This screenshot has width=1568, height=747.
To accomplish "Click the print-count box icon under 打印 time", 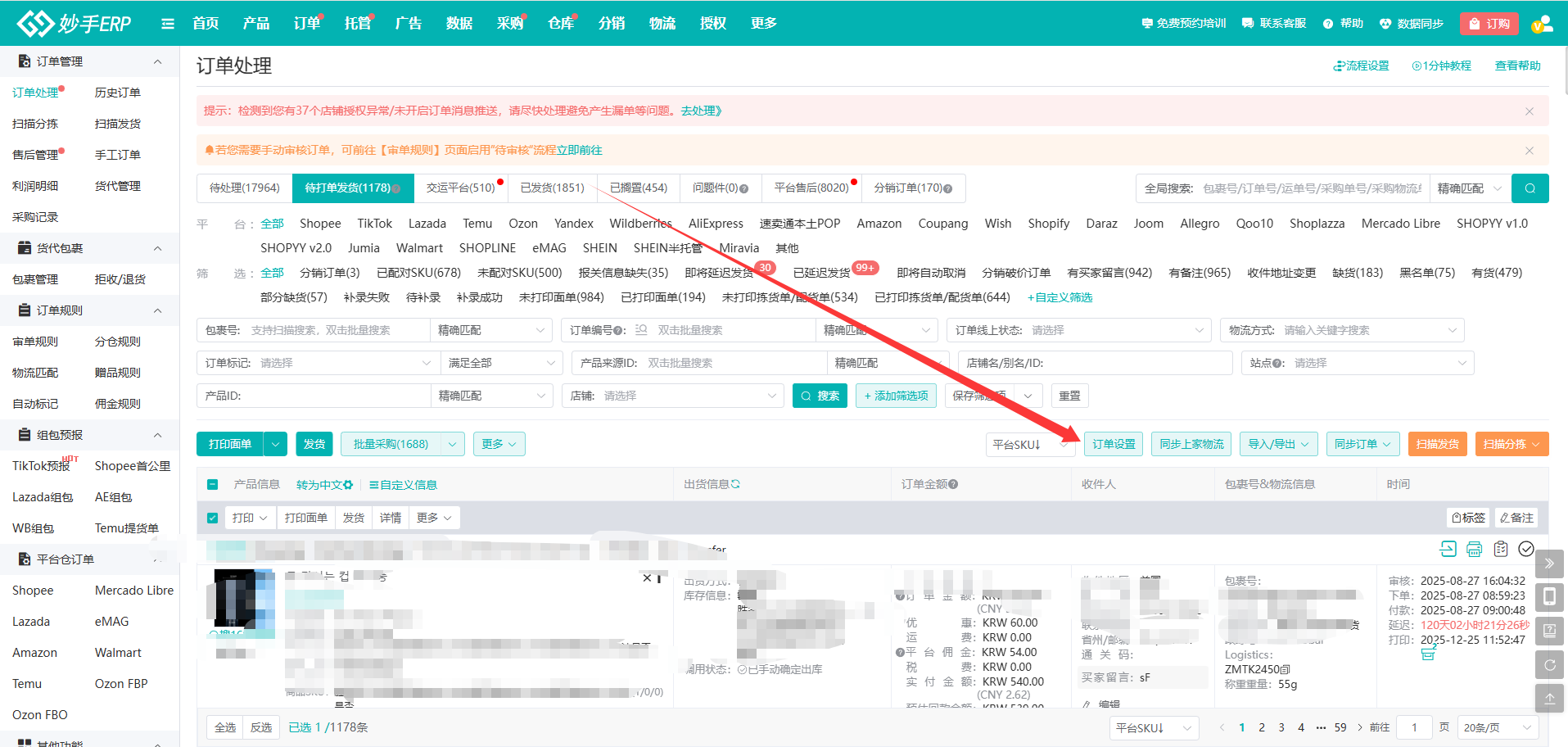I will tap(1428, 654).
